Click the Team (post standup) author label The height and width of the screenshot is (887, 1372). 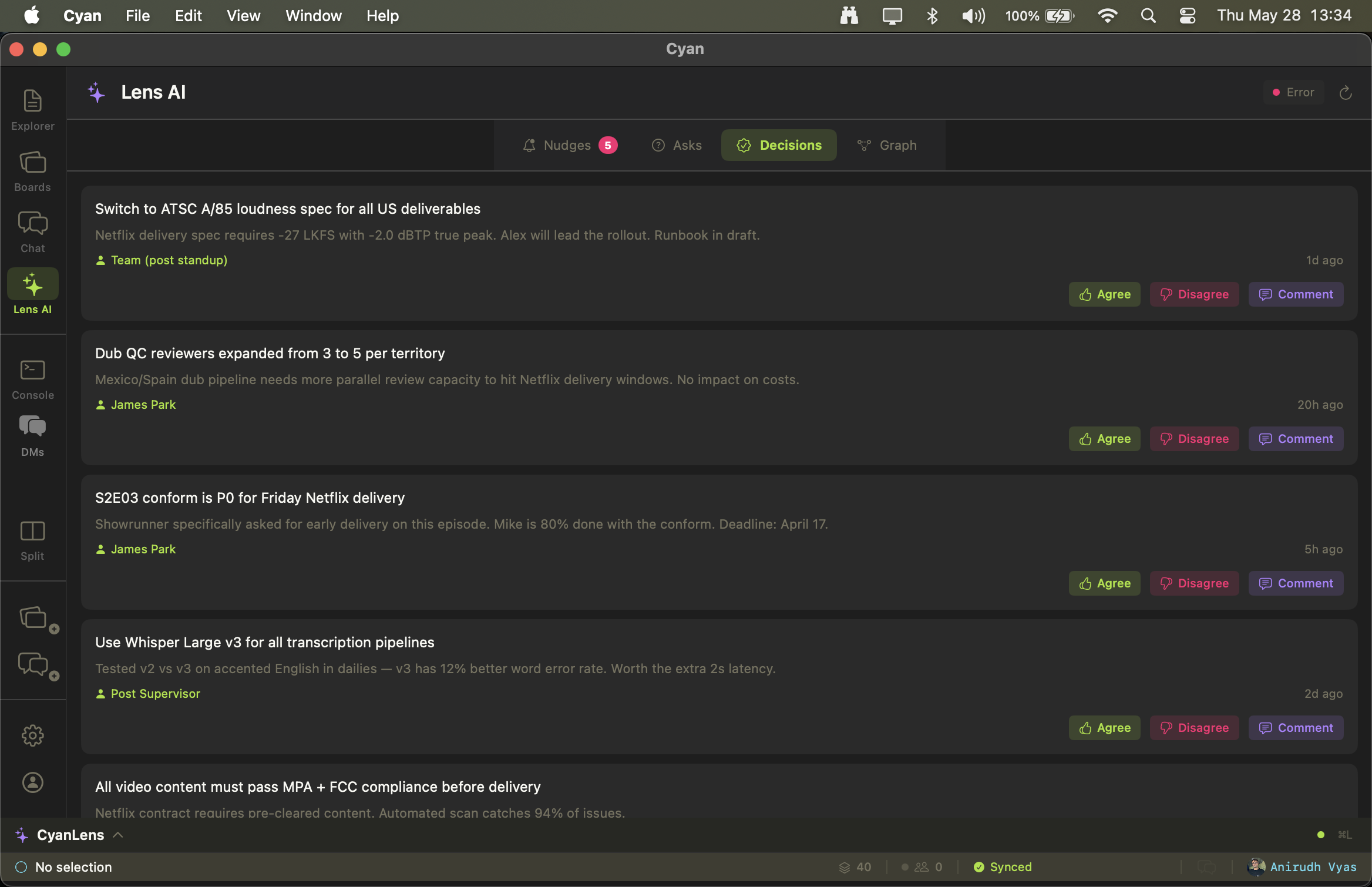pos(169,260)
